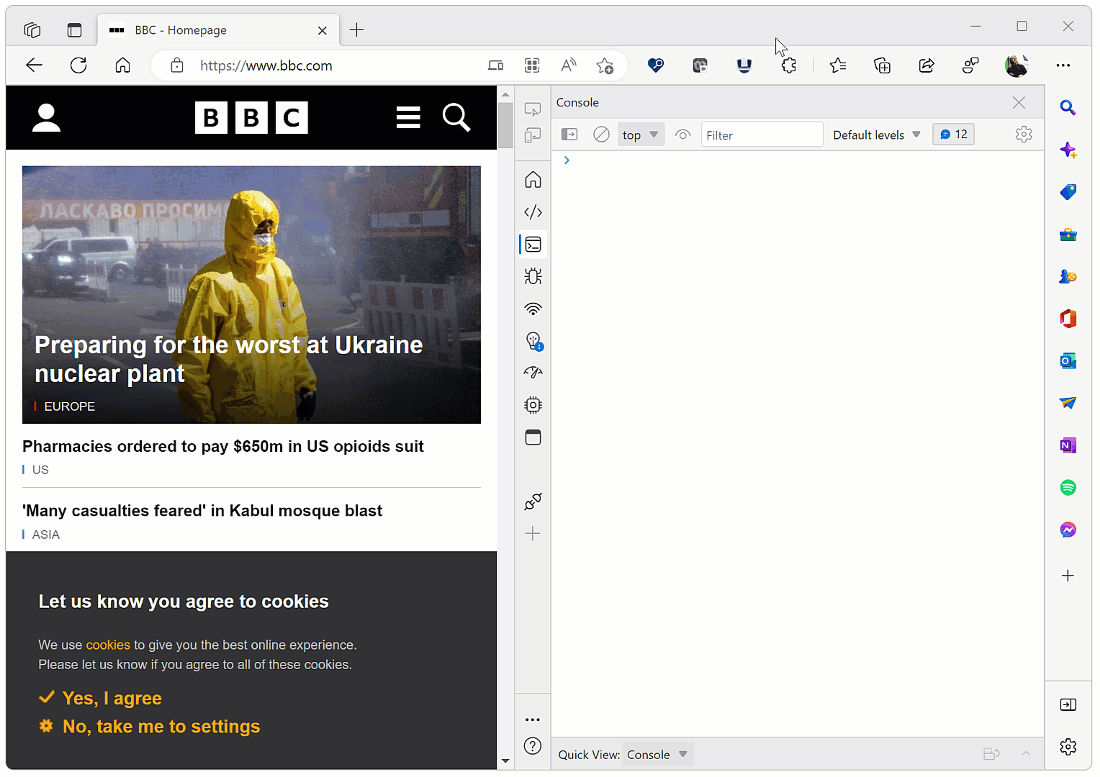Image resolution: width=1100 pixels, height=777 pixels.
Task: Choose No, take me to settings
Action: pos(149,727)
